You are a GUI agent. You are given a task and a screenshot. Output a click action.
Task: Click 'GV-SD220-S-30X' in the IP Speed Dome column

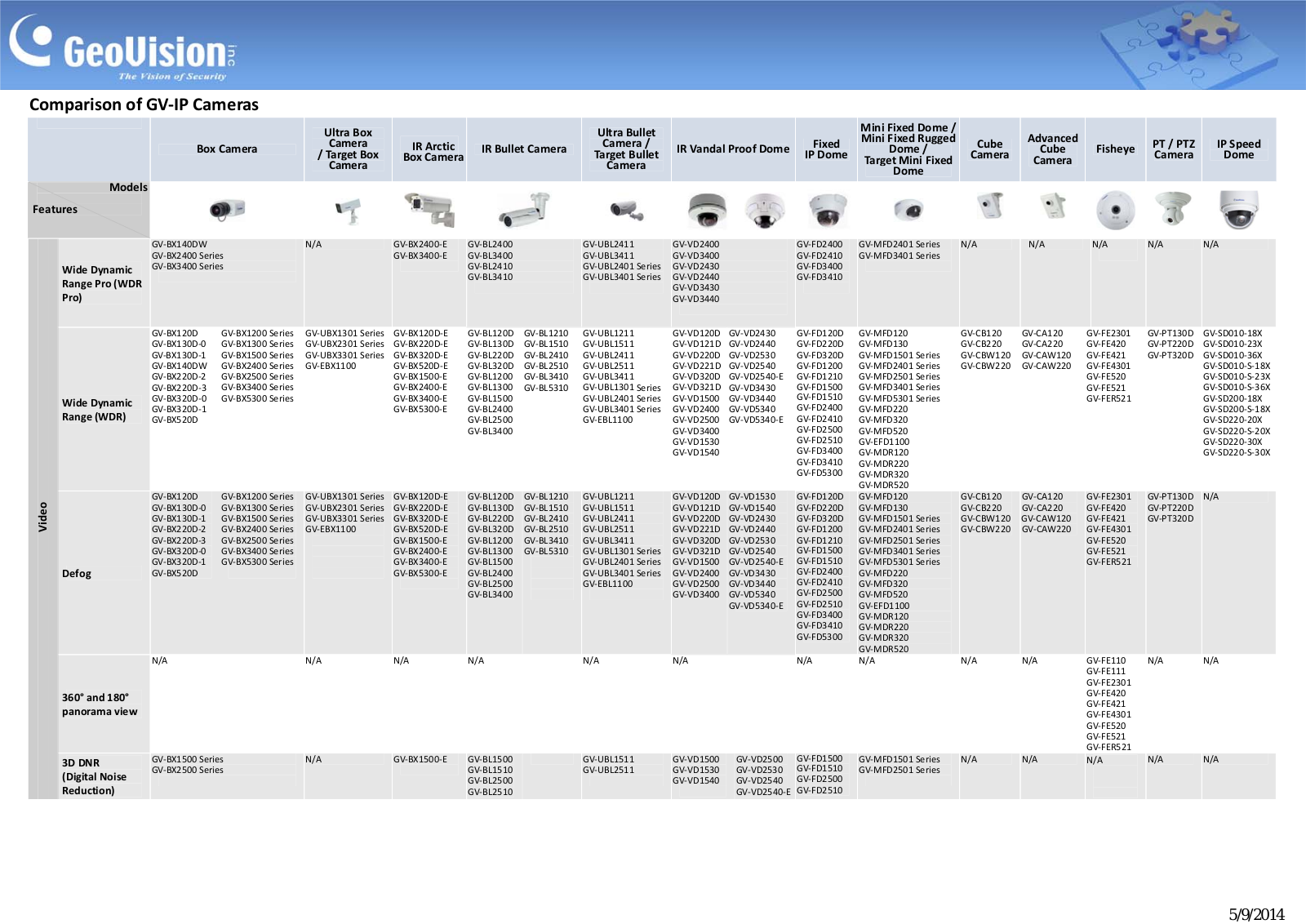pyautogui.click(x=1237, y=453)
